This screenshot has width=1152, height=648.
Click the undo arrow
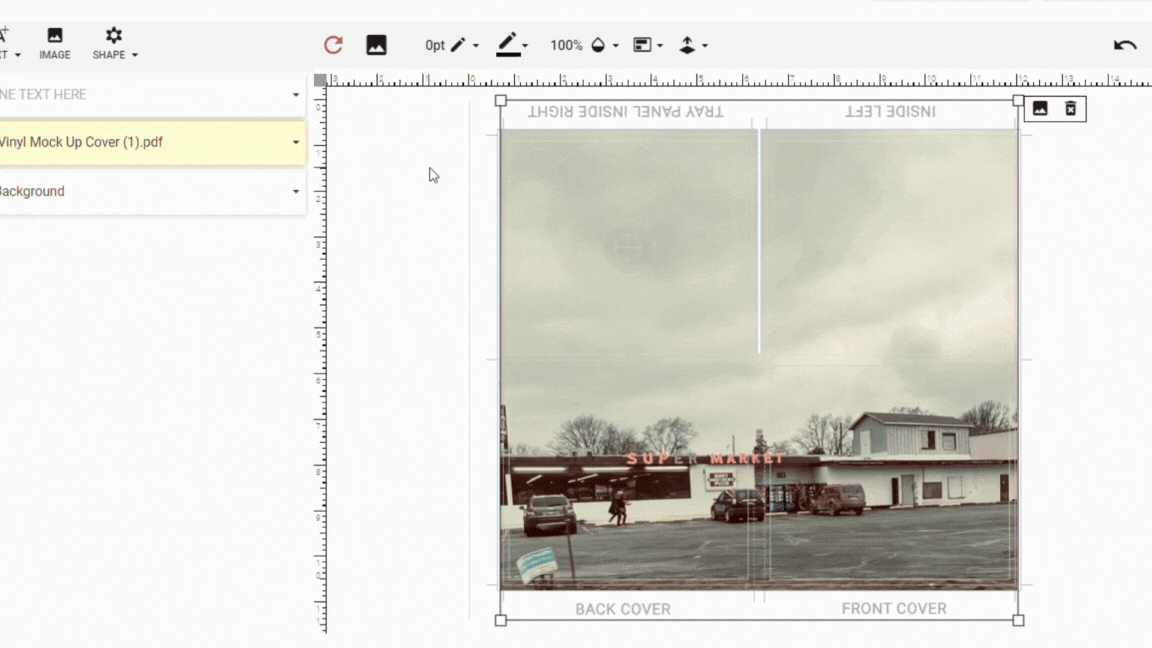1125,46
